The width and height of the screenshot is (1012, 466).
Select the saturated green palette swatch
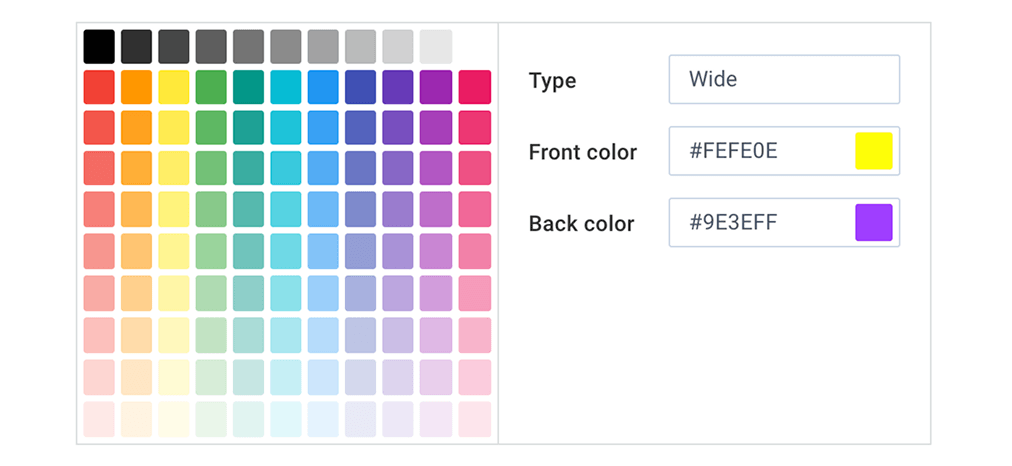pos(211,87)
